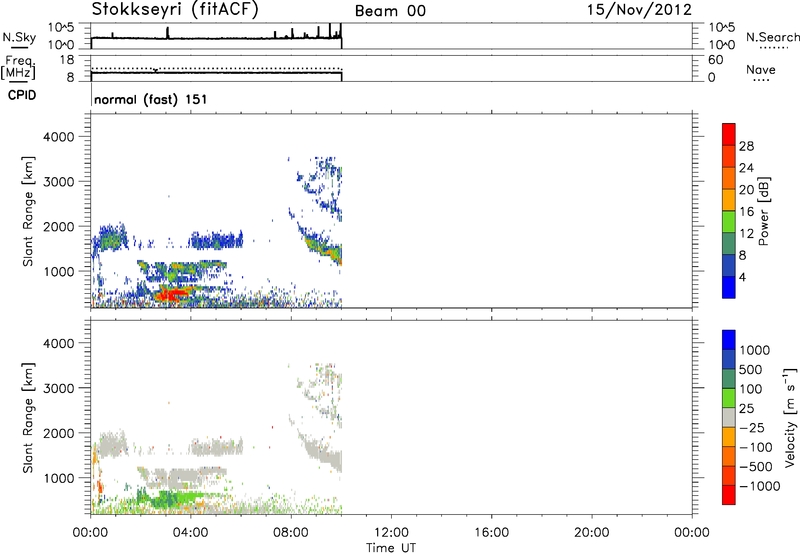The height and width of the screenshot is (554, 800).
Task: Pick the blue top segment of Velocity colorbar
Action: (729, 340)
